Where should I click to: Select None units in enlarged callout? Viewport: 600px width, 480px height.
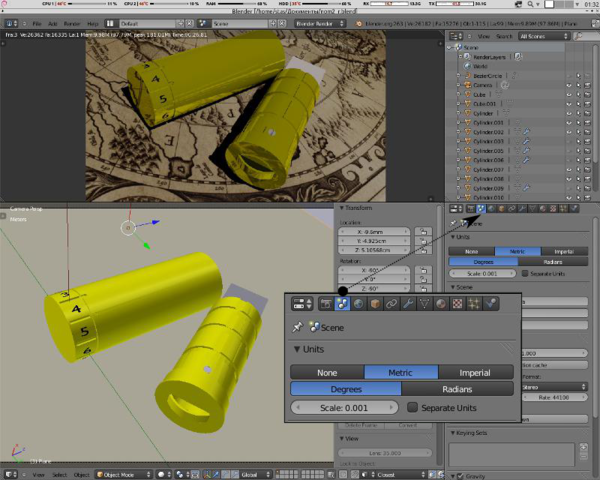click(x=327, y=372)
